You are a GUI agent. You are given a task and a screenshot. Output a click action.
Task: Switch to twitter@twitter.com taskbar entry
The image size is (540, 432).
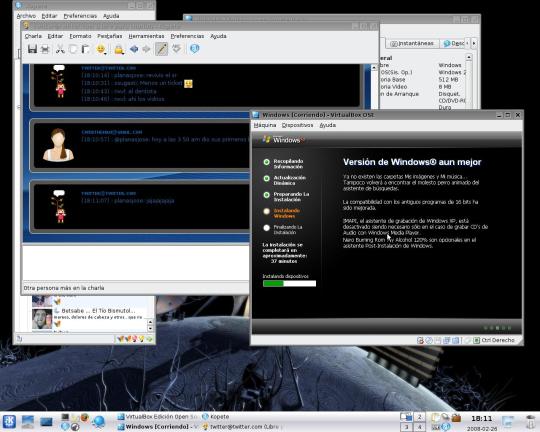[241, 426]
